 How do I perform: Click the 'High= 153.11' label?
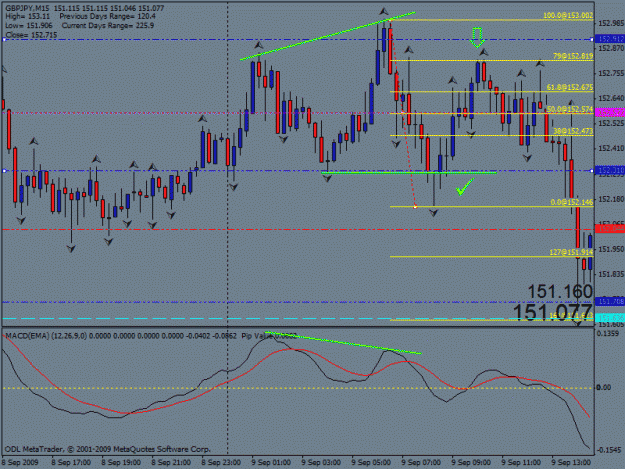(28, 16)
